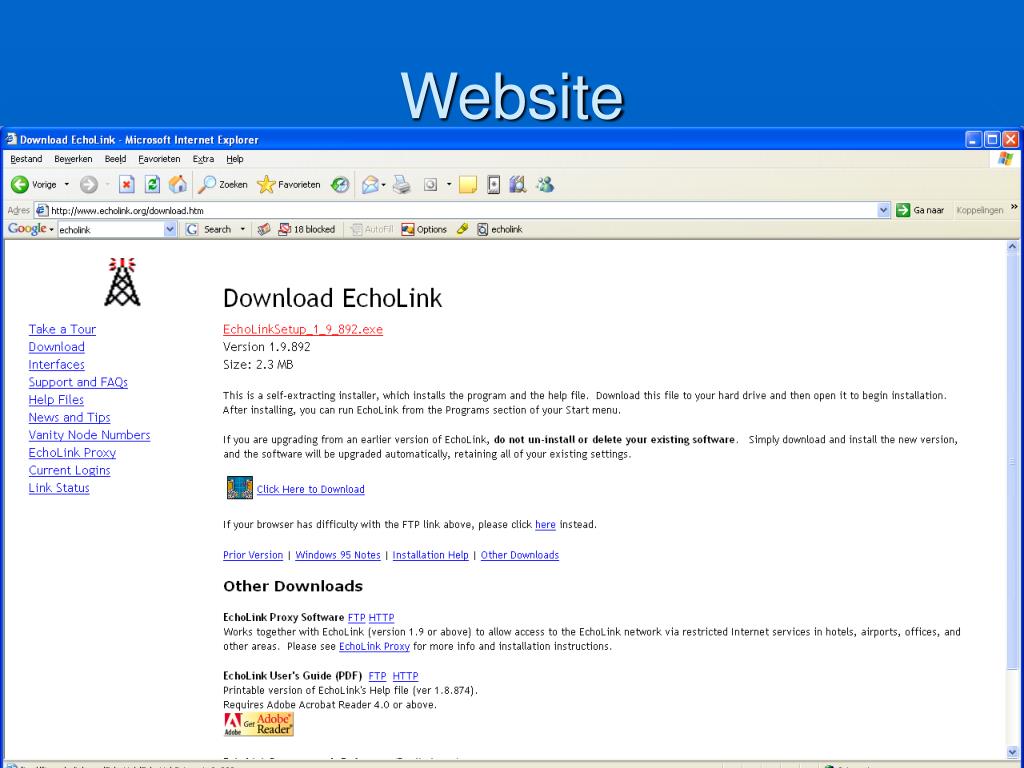The height and width of the screenshot is (768, 1024).
Task: Click FTP link for EchoLink Proxy Software
Action: pyautogui.click(x=357, y=617)
